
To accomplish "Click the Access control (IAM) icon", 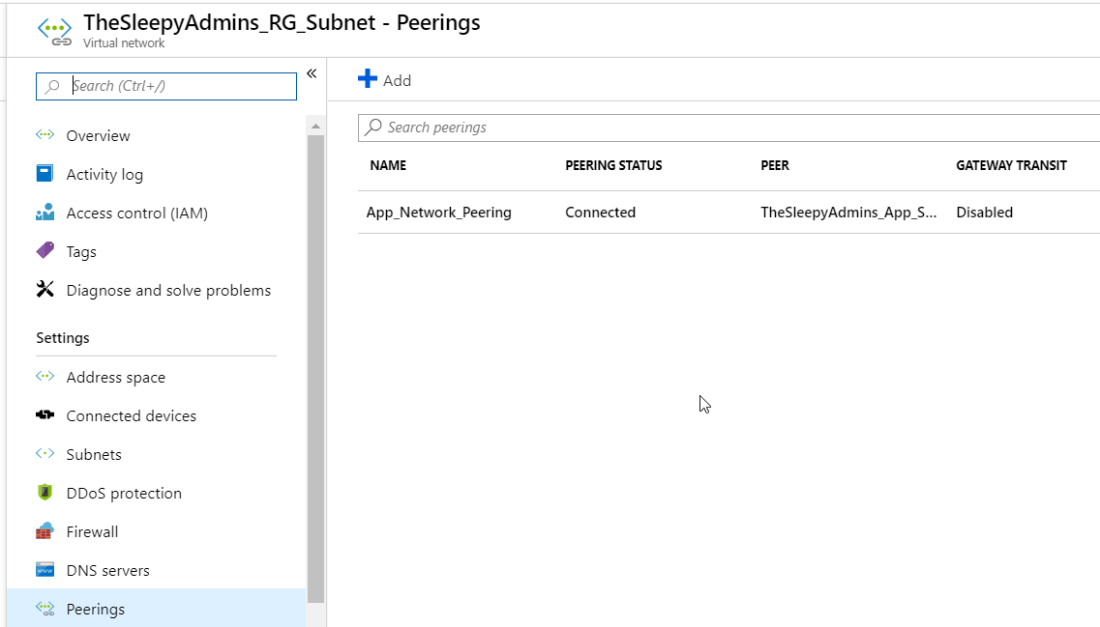I will (x=44, y=213).
